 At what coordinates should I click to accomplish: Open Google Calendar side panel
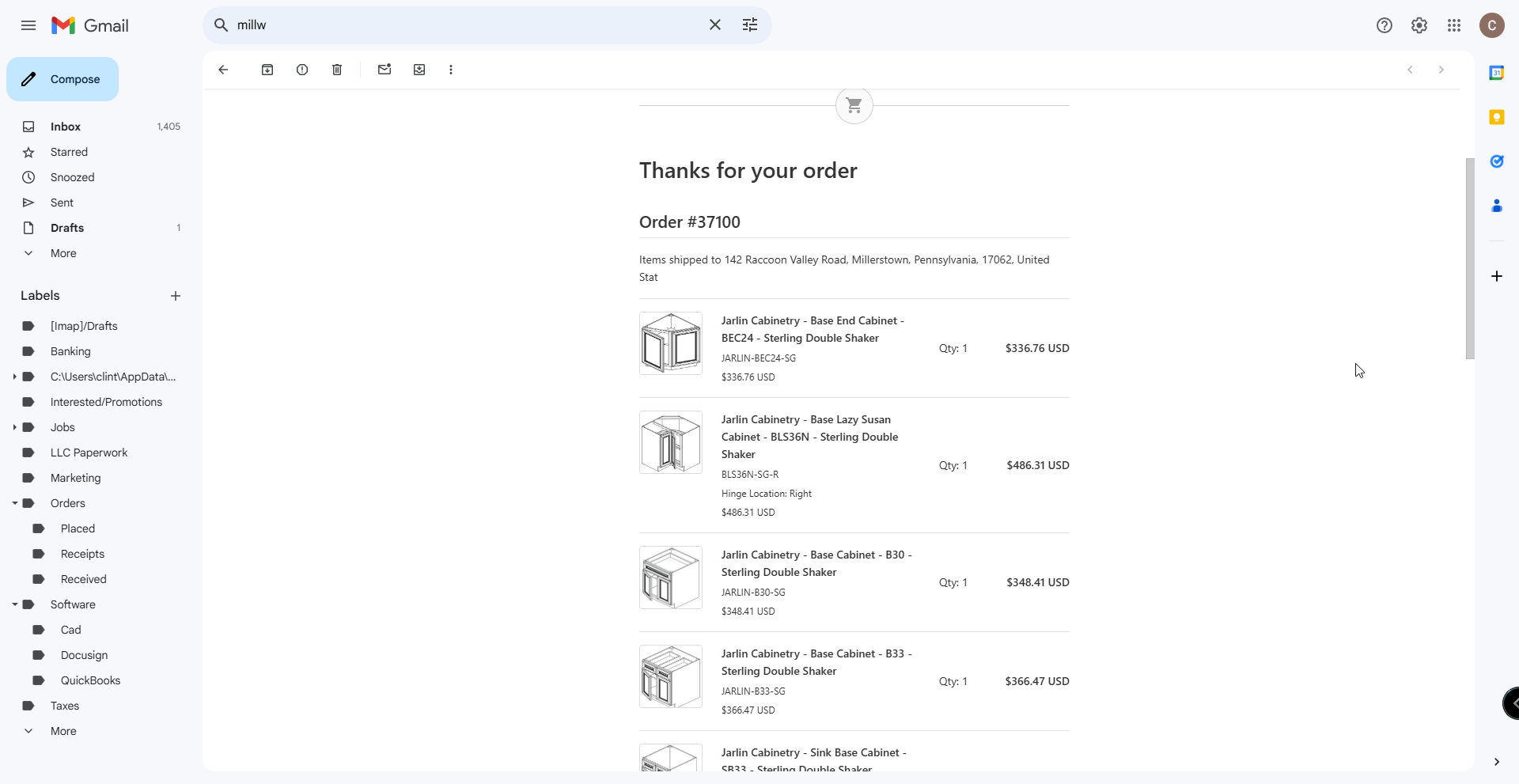[1497, 73]
